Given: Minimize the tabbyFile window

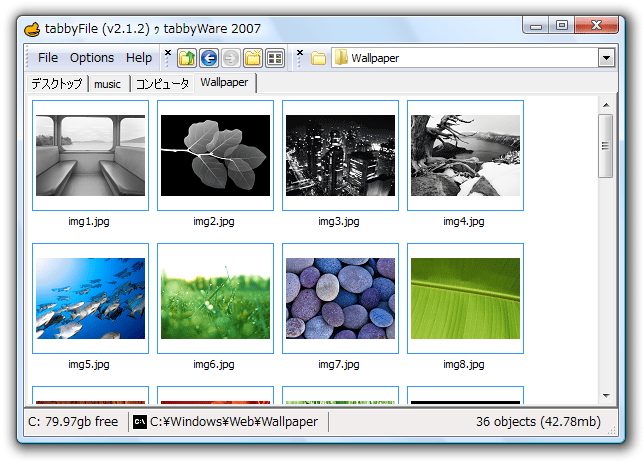Looking at the screenshot, I should (x=536, y=26).
